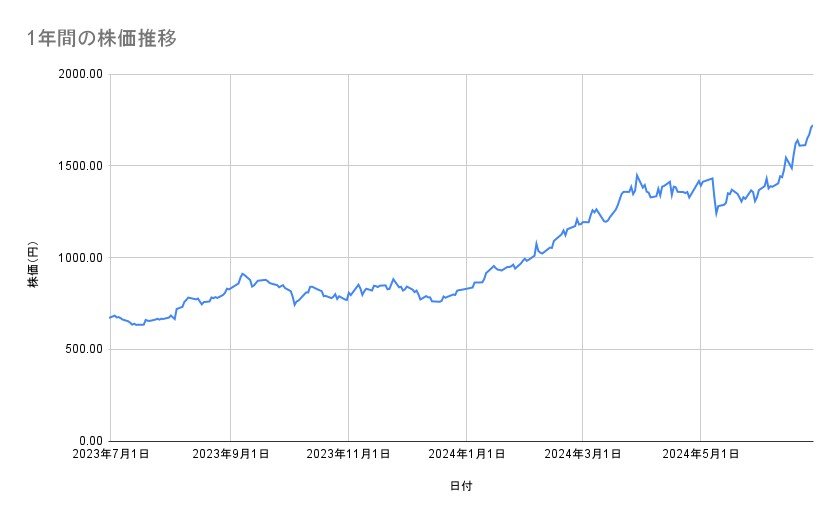Click the chart title 1年間の株価推移
Image resolution: width=839 pixels, height=519 pixels.
coord(102,38)
